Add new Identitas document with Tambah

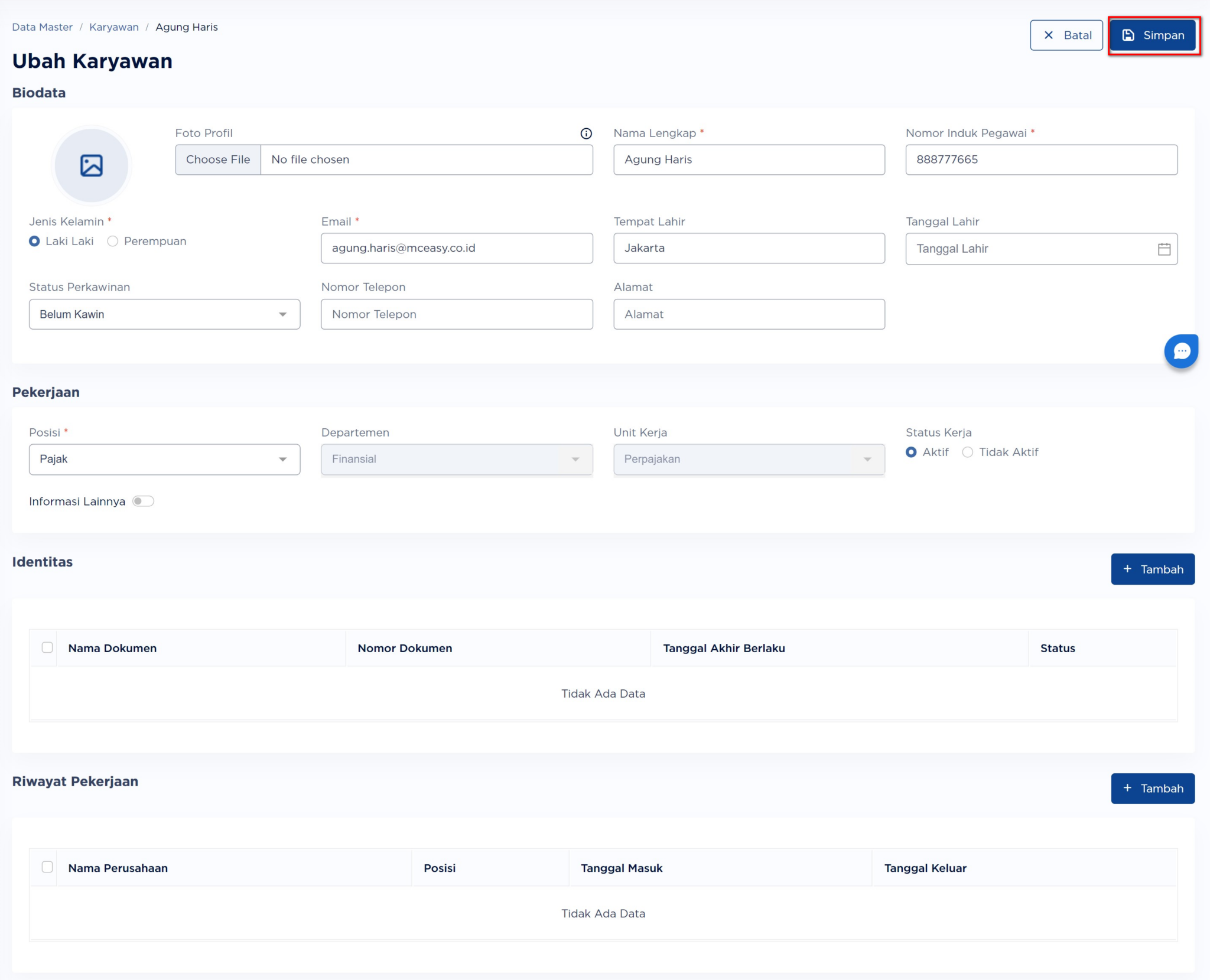coord(1152,569)
